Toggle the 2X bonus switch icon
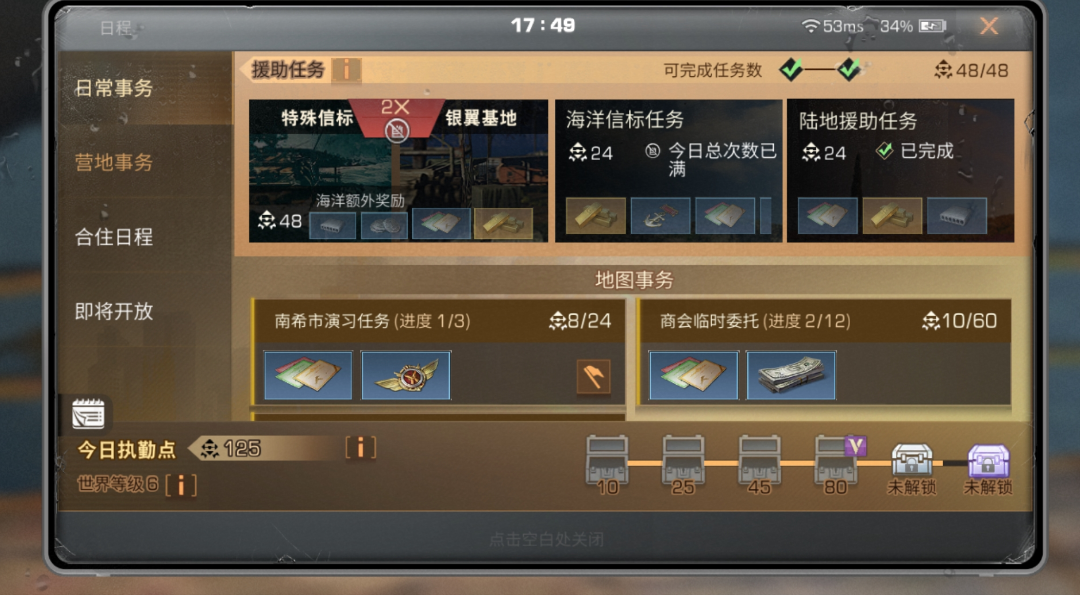Screen dimensions: 1080x606 coord(397,129)
